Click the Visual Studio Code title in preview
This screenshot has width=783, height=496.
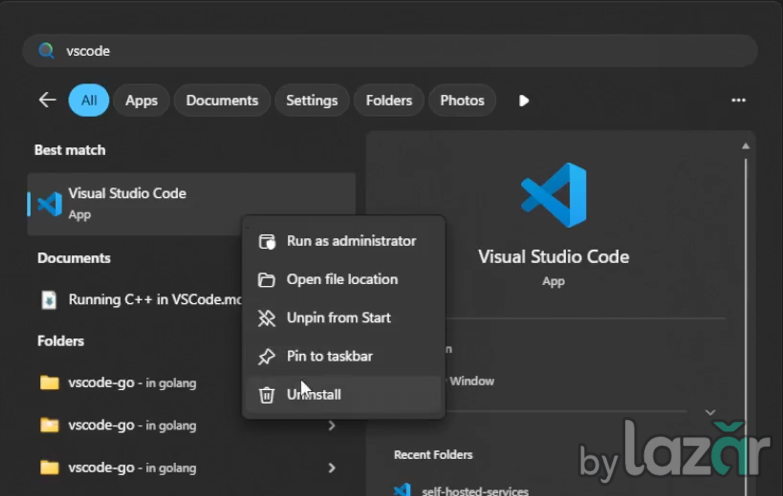[x=553, y=257]
